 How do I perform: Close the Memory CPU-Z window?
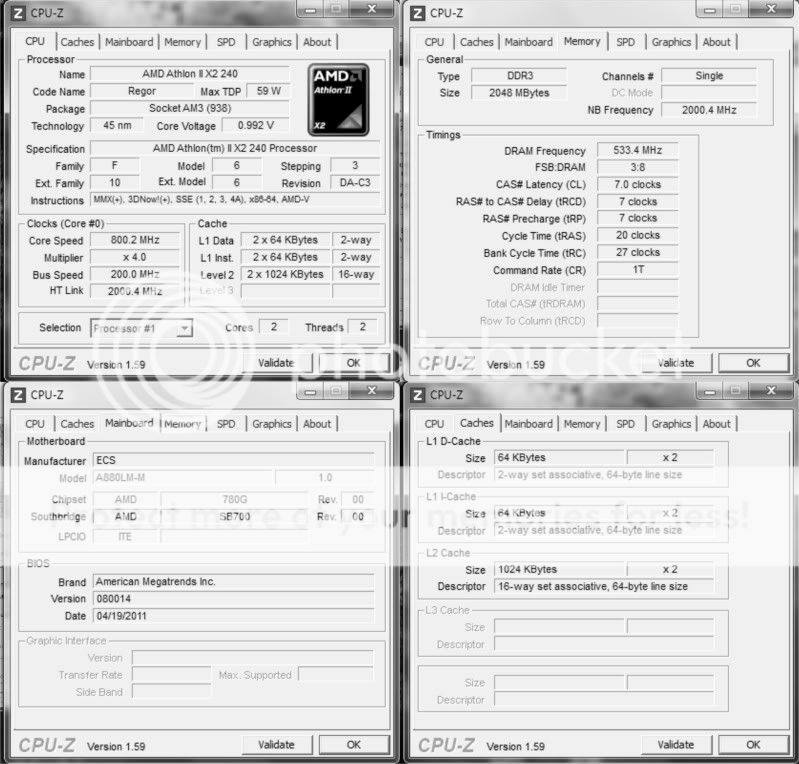tap(770, 9)
